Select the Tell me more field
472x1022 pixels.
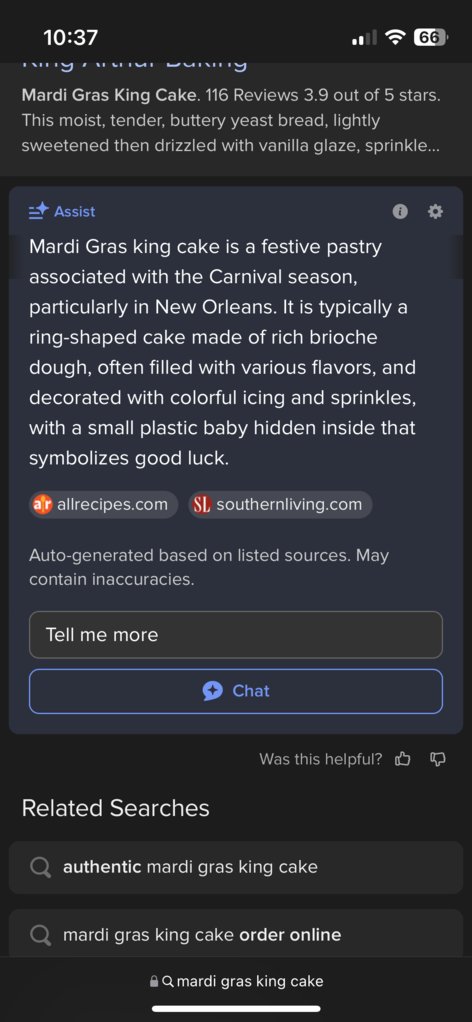point(236,635)
